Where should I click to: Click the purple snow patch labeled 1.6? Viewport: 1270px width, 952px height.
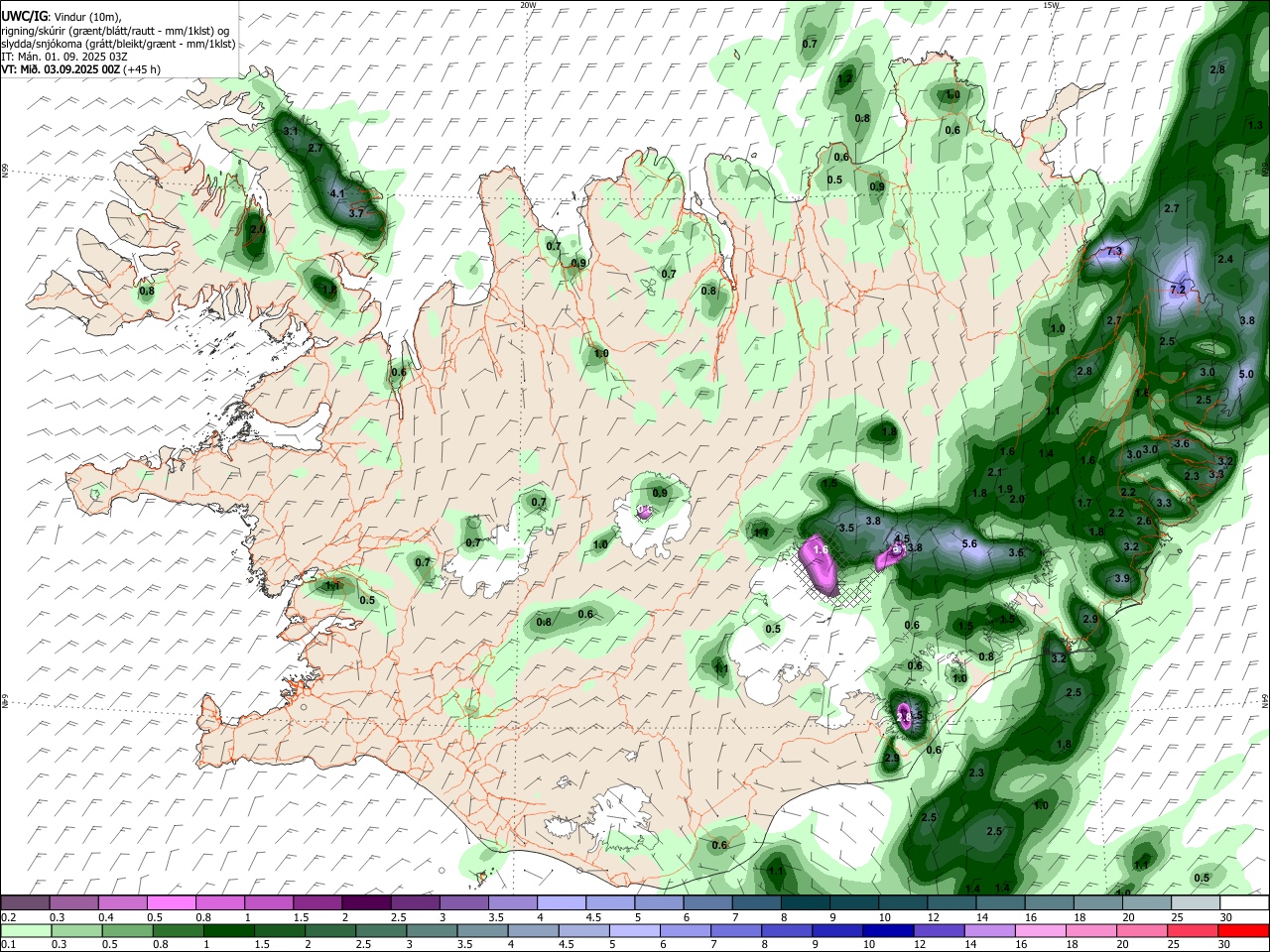point(822,563)
